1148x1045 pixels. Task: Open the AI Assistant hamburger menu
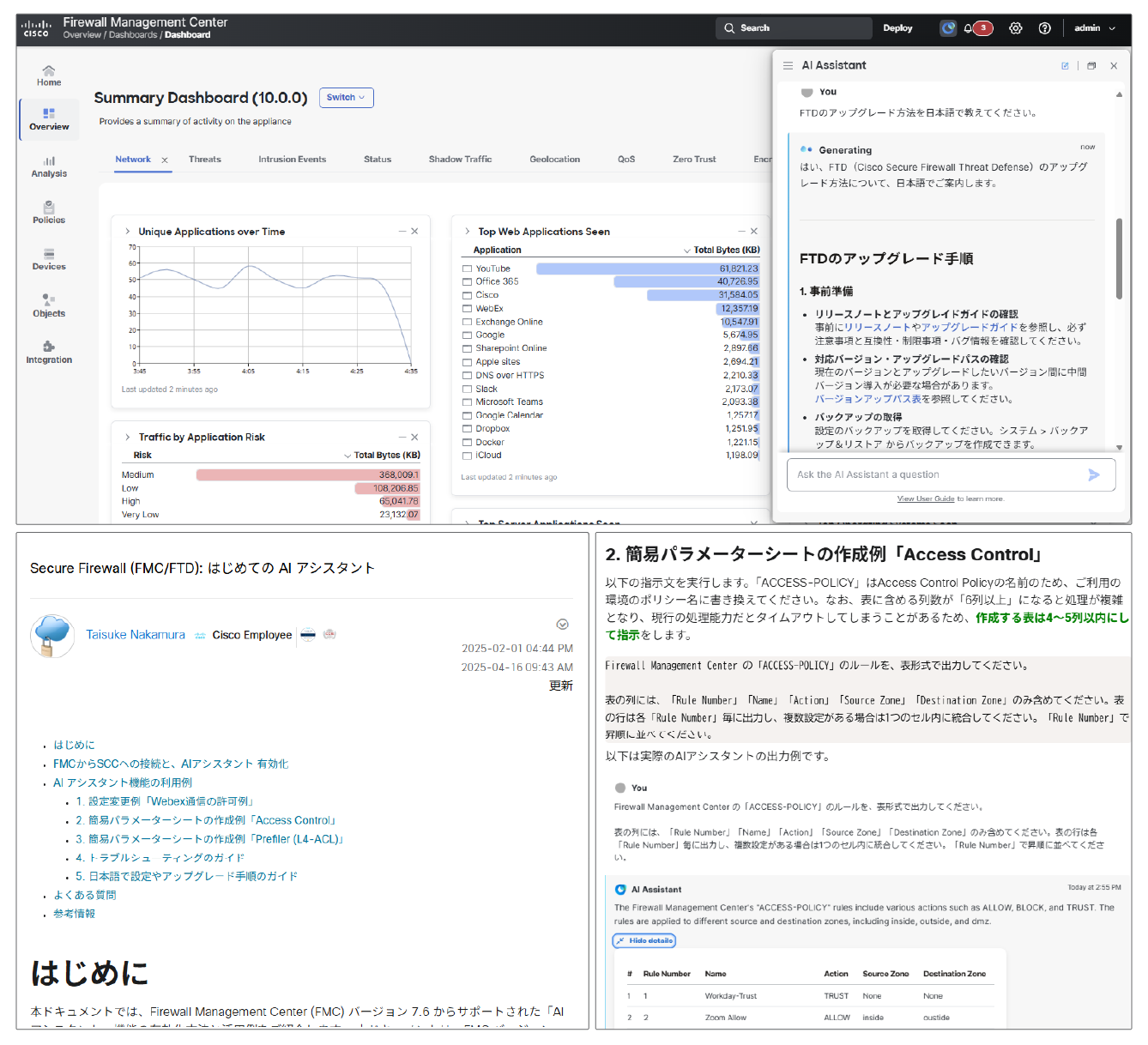788,65
